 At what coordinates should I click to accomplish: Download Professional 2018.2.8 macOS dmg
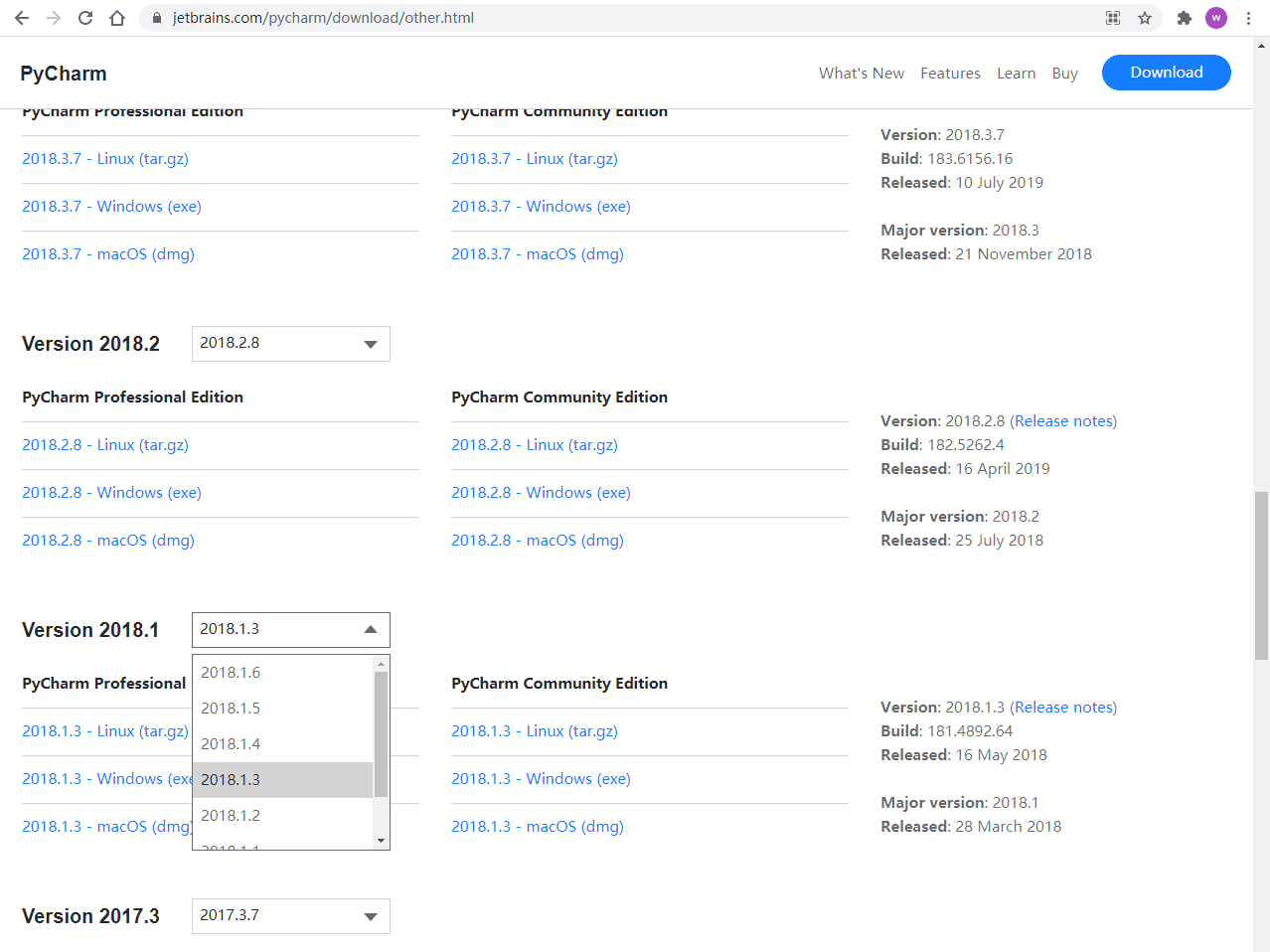[108, 541]
